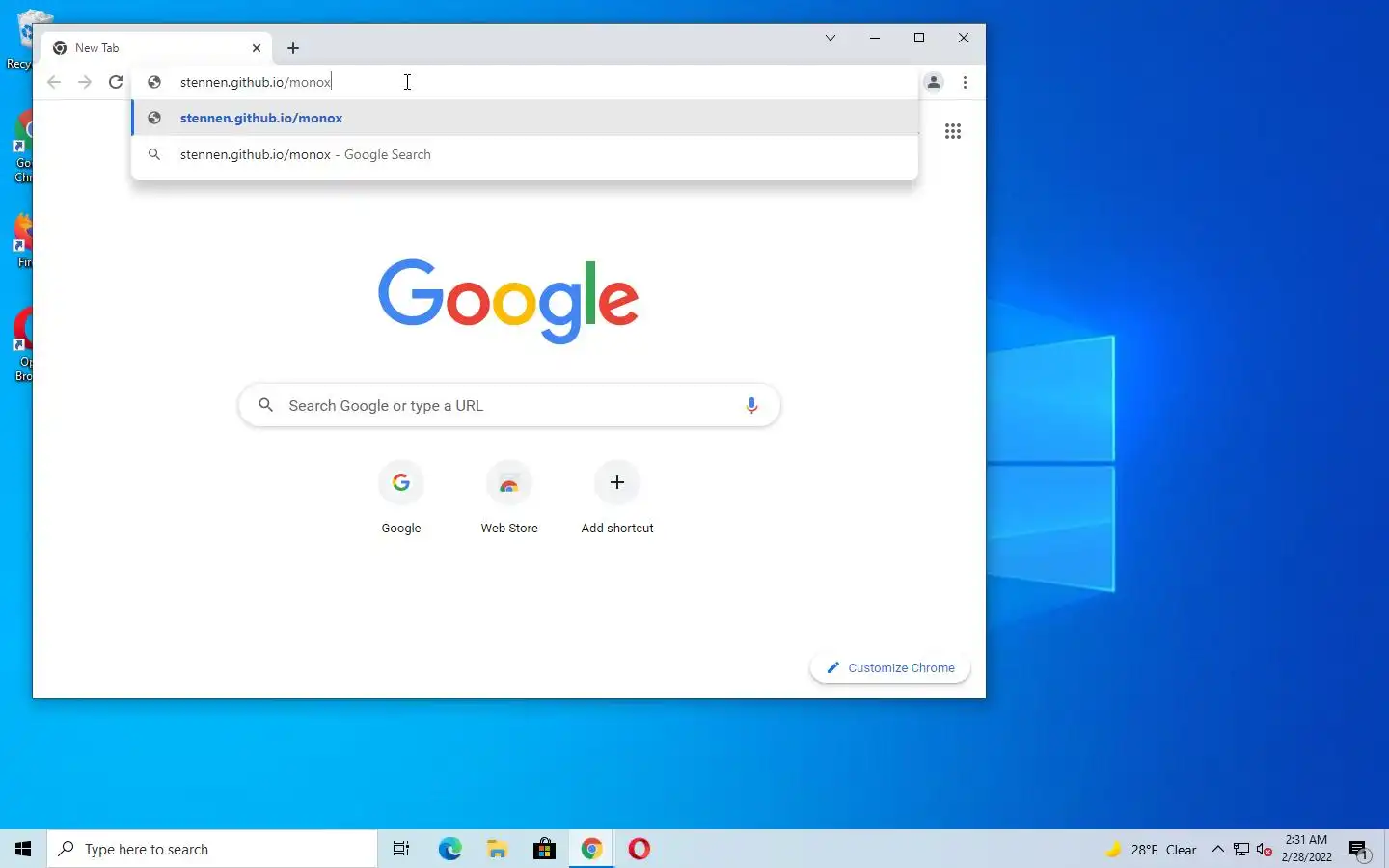The image size is (1389, 868).
Task: Open a new tab with the plus button
Action: (293, 48)
